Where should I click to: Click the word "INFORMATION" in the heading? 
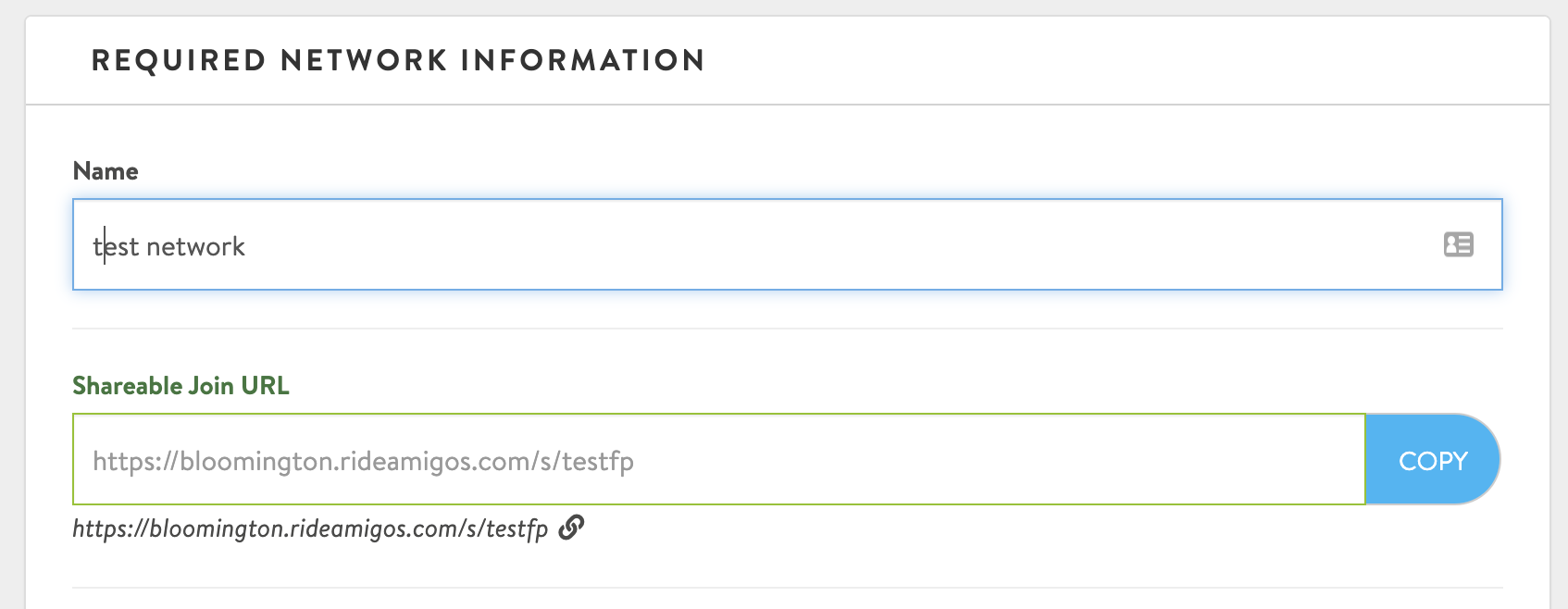(583, 61)
